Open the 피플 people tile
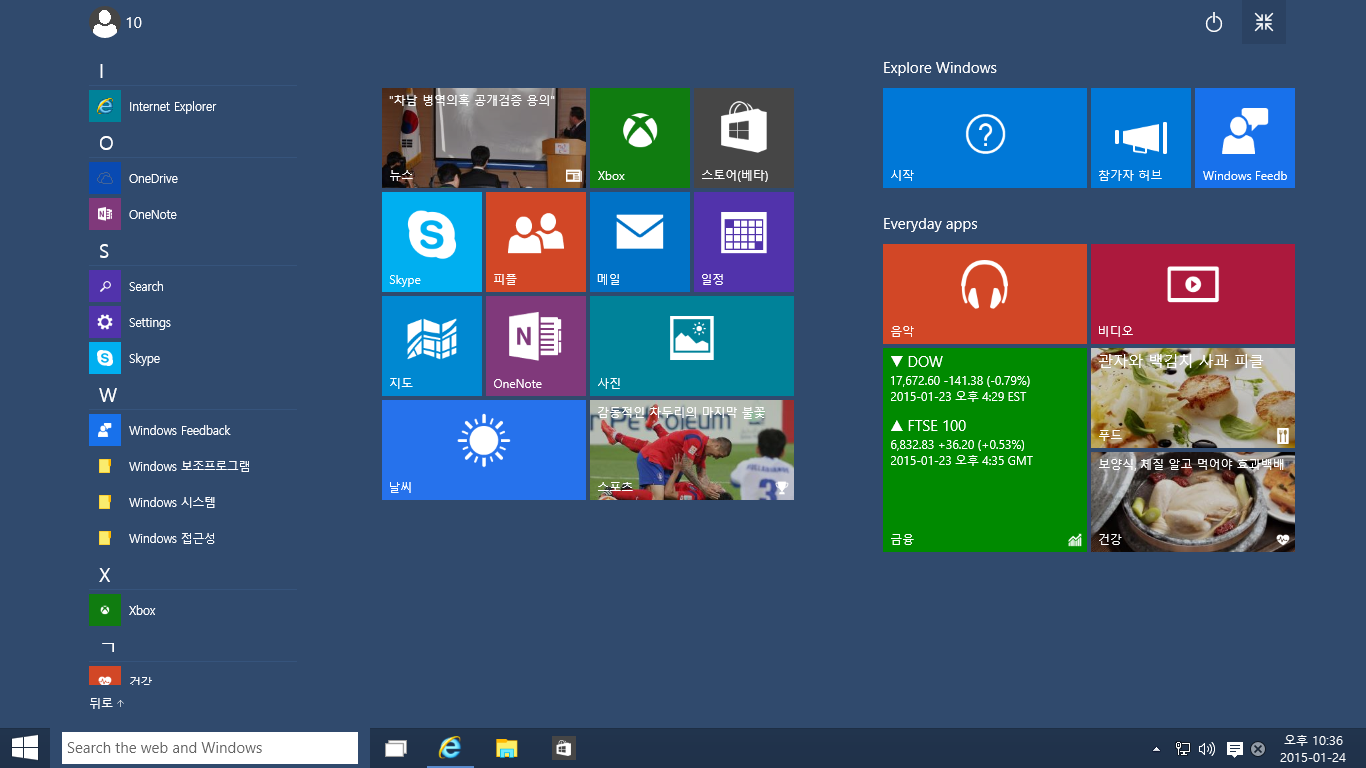The height and width of the screenshot is (768, 1366). point(536,242)
